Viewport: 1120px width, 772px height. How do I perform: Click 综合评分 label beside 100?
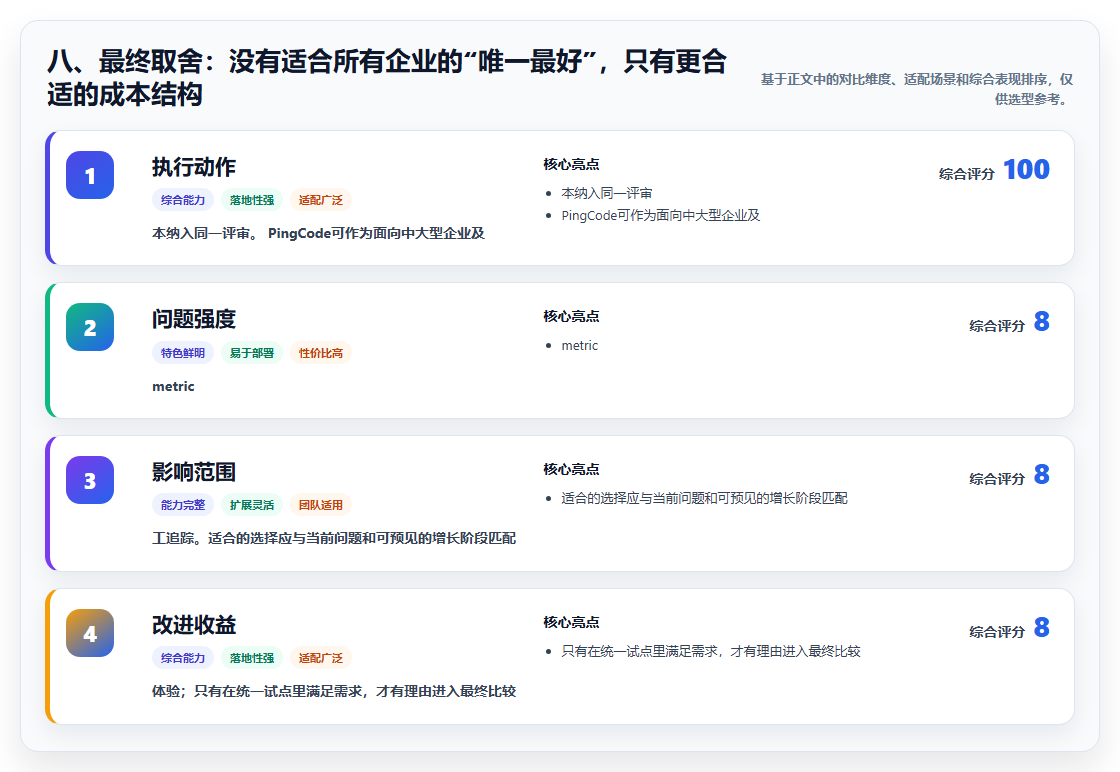click(966, 174)
